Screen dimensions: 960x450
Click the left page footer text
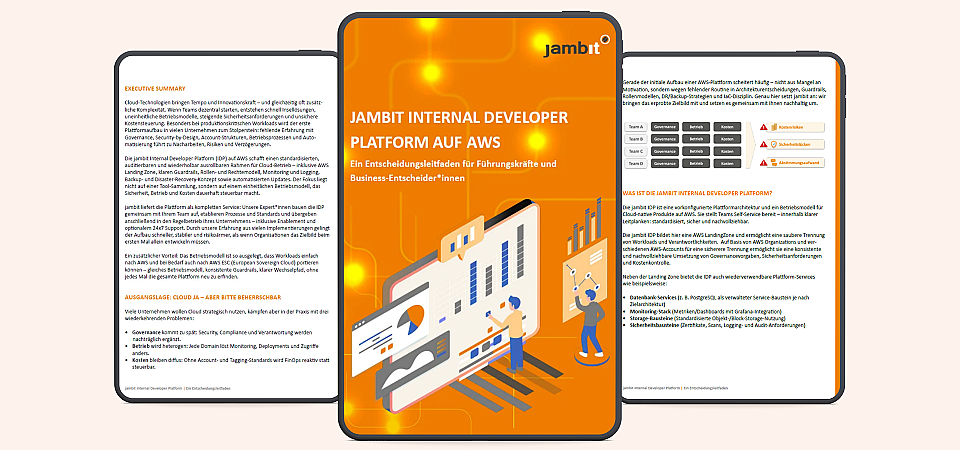click(177, 388)
